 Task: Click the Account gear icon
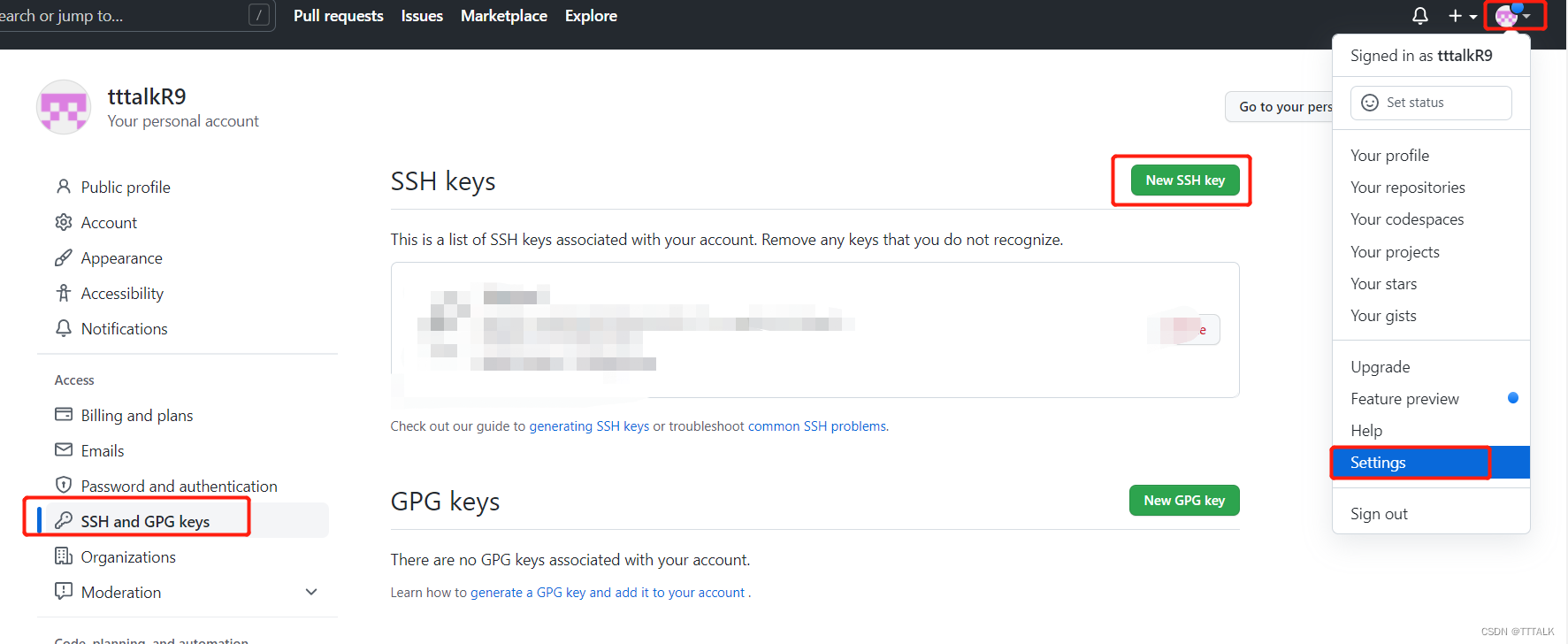64,222
